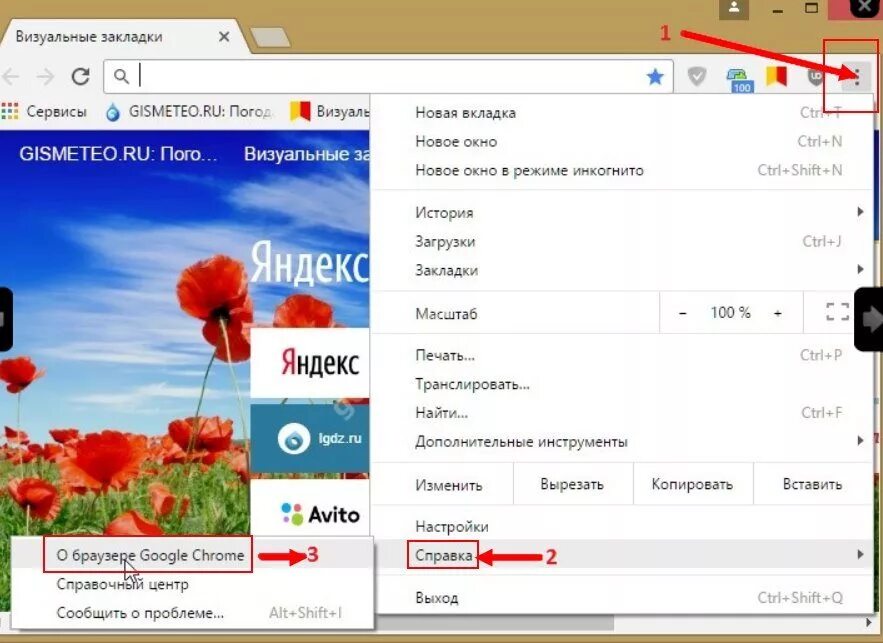Expand Дополнительные инструменты submenu
Image resolution: width=883 pixels, height=643 pixels.
point(622,441)
